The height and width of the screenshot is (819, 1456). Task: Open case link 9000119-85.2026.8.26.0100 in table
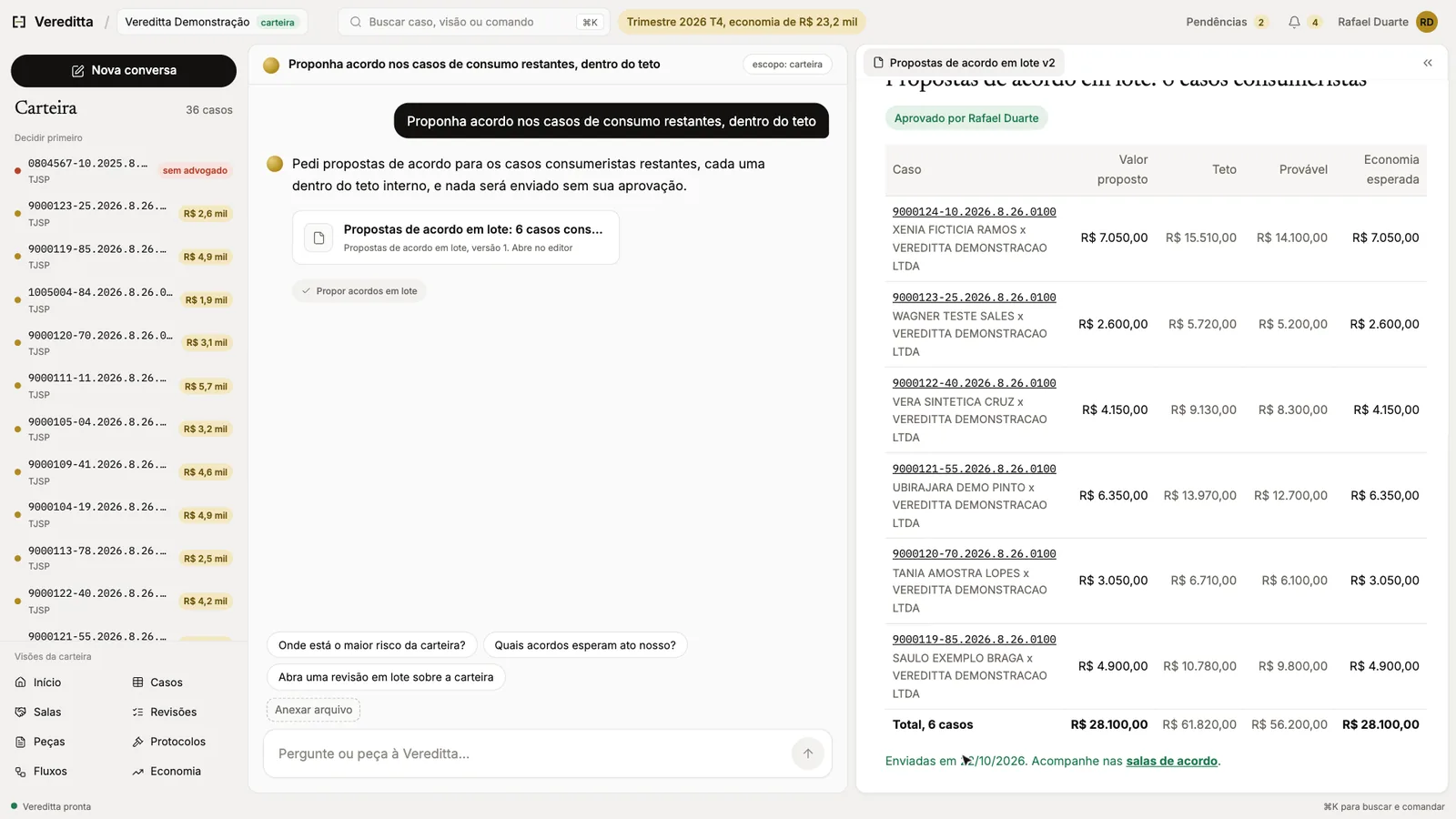tap(974, 640)
